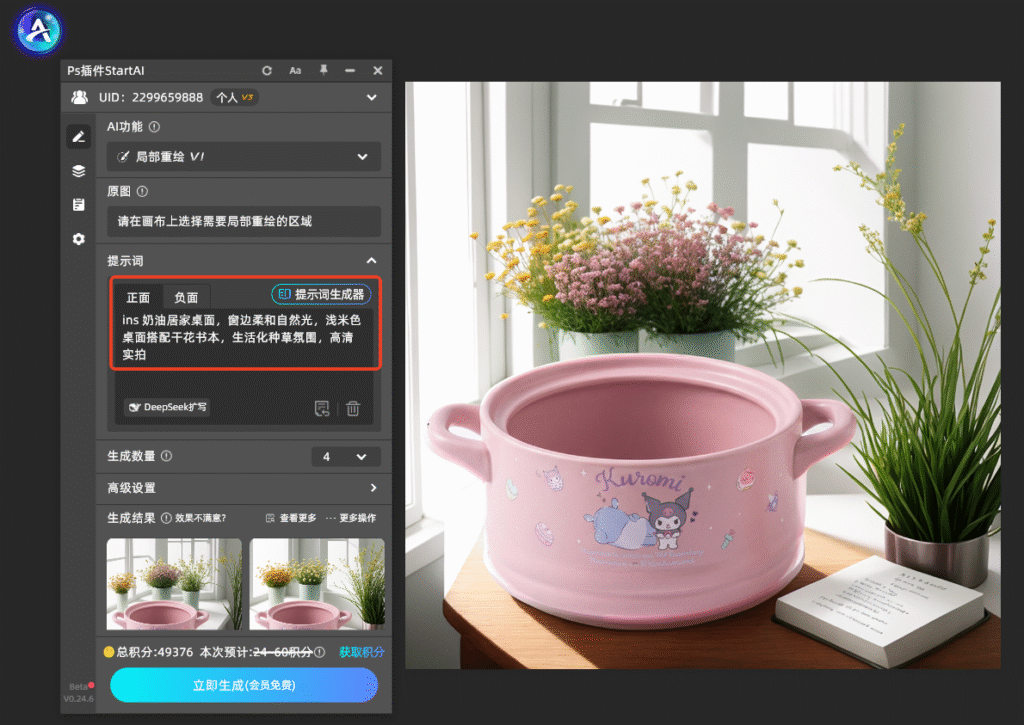Click the 个人 V3 membership badge

[234, 97]
